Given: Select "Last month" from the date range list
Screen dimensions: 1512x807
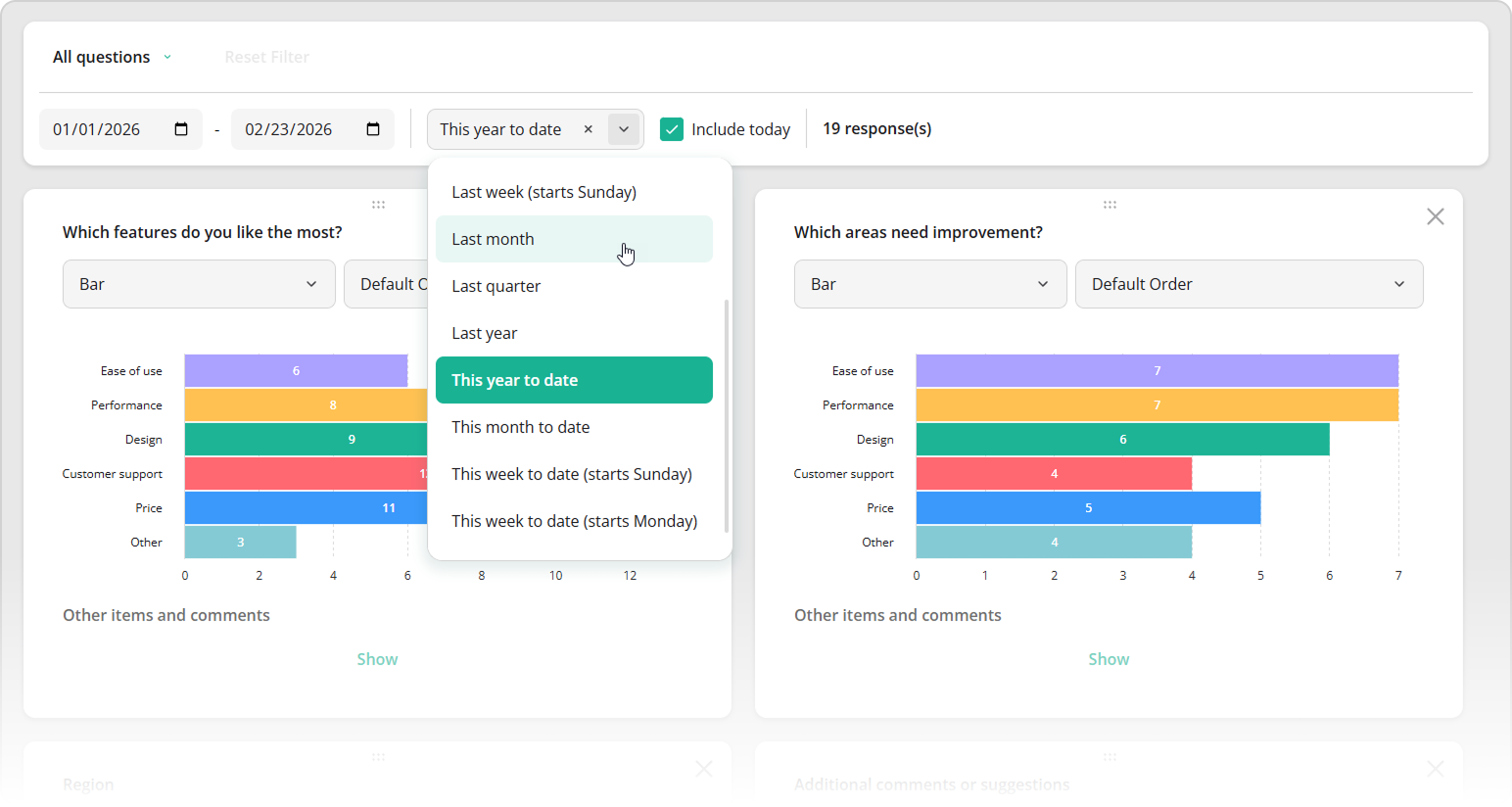Looking at the screenshot, I should (574, 238).
